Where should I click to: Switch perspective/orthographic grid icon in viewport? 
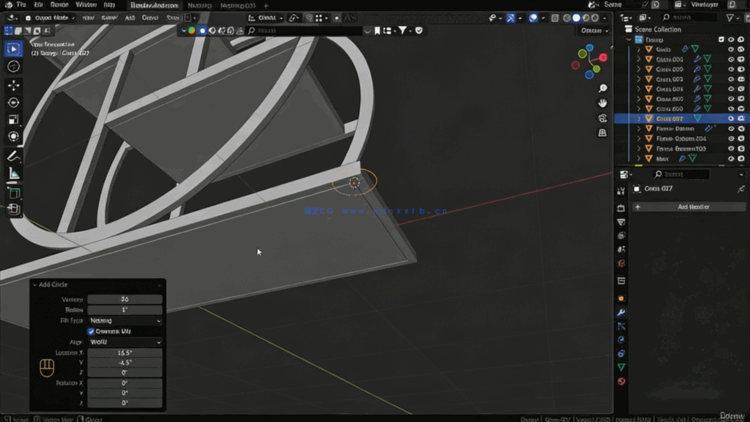pos(603,133)
